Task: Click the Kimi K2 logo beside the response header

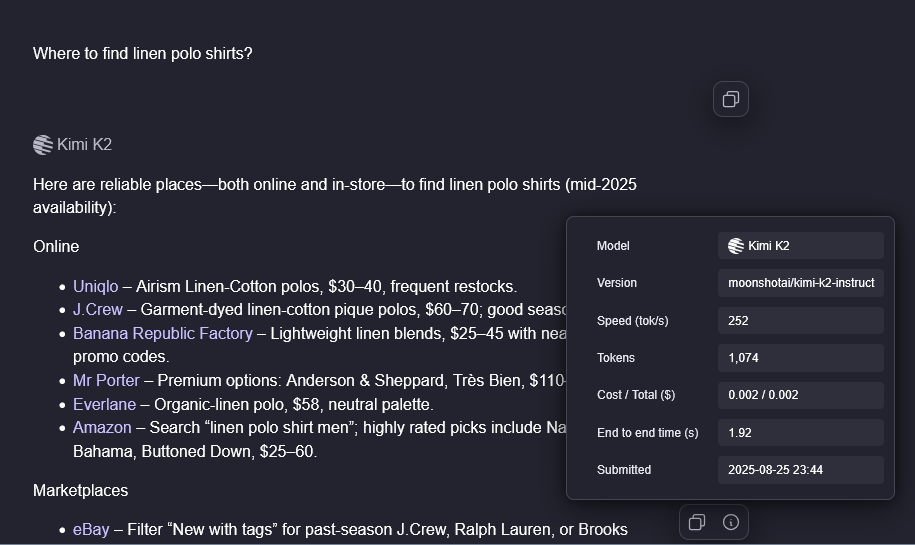Action: tap(43, 145)
